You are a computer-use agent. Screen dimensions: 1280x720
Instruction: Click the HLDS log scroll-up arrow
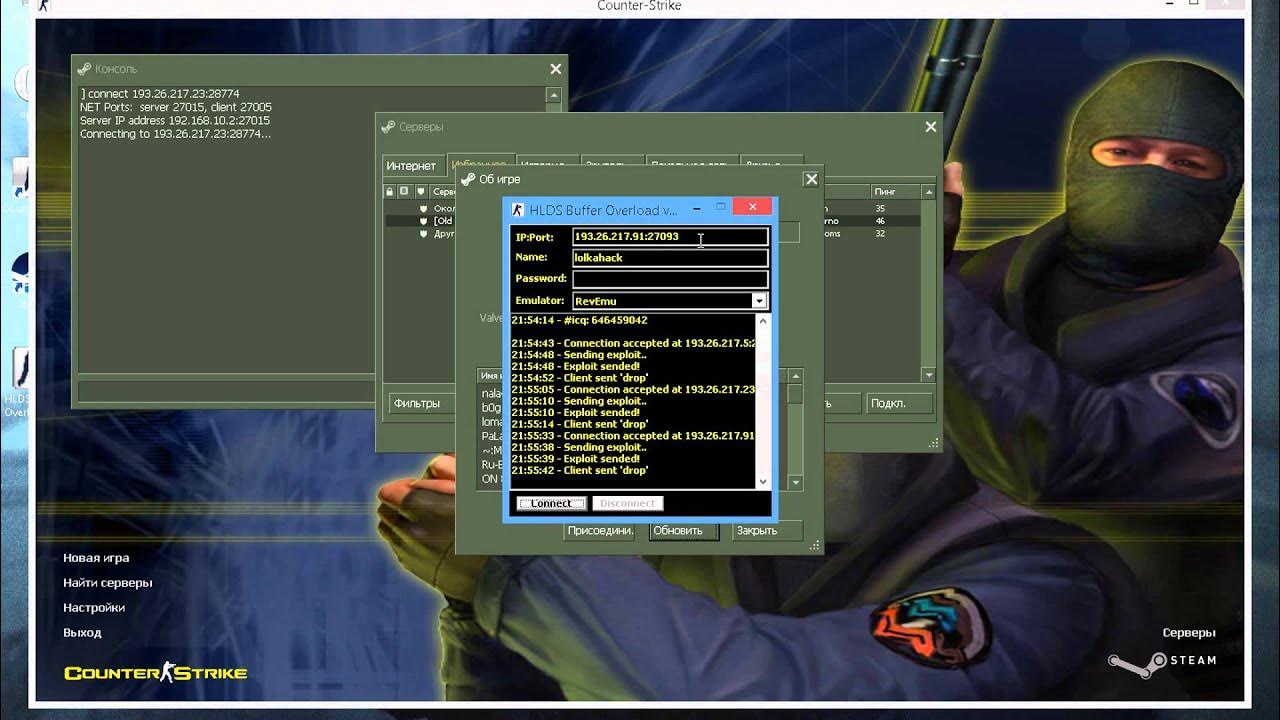coord(763,322)
